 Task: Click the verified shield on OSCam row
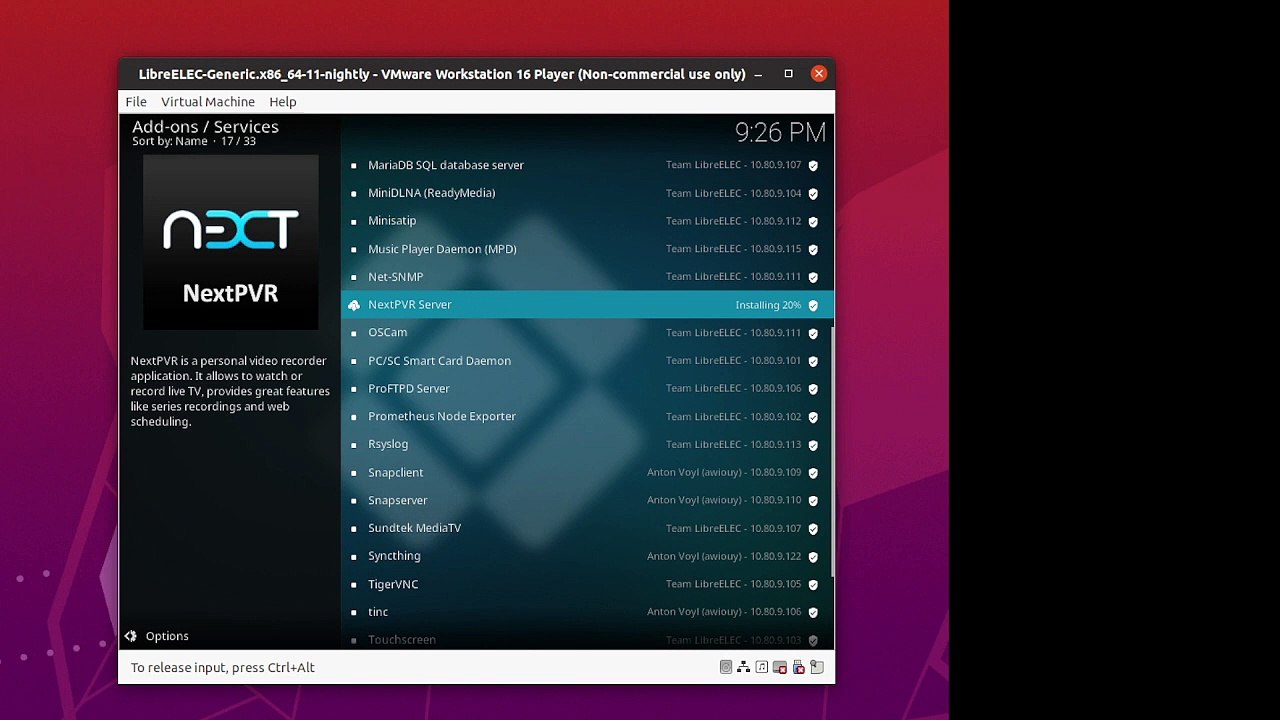pos(813,334)
